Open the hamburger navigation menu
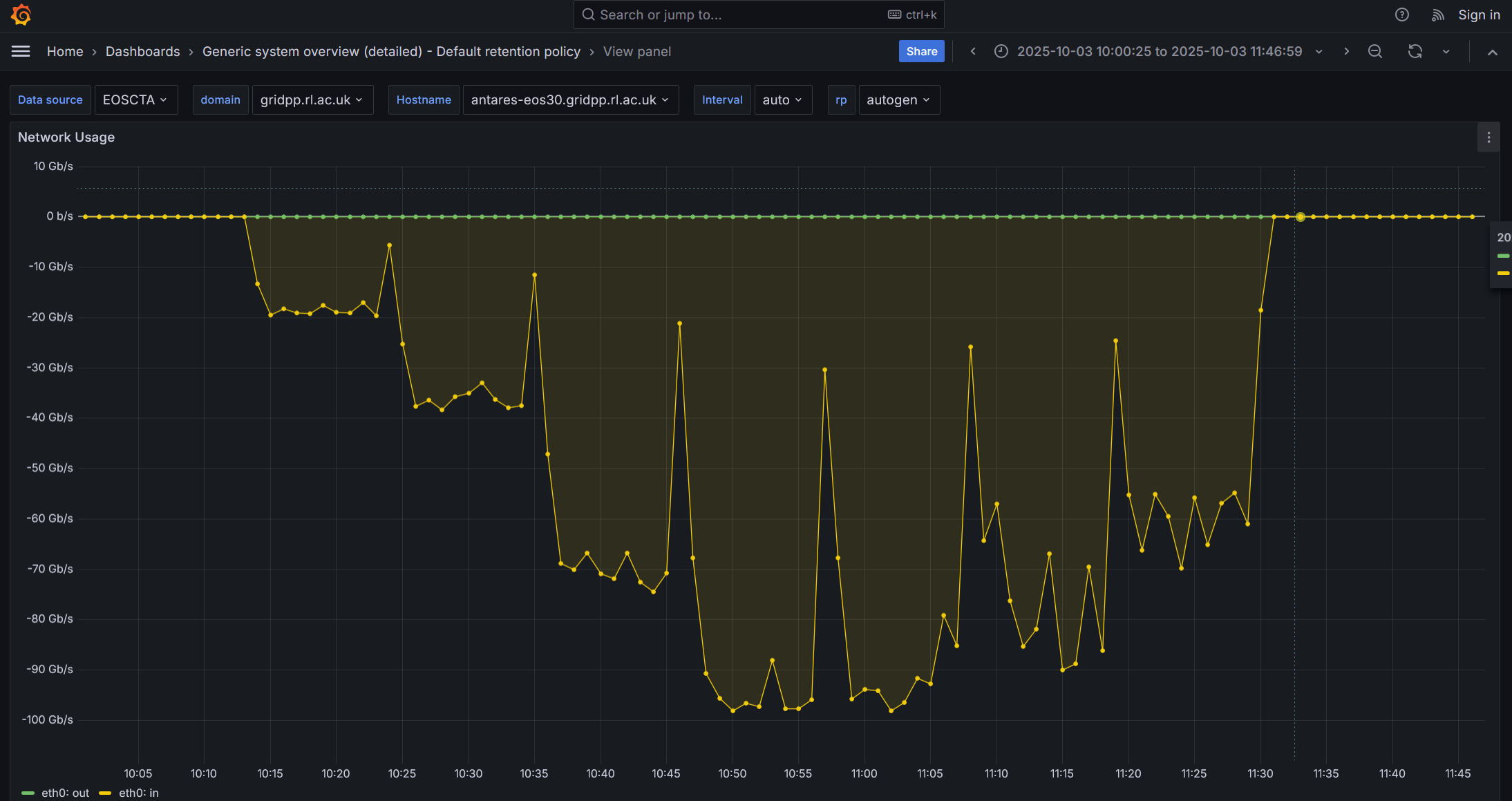The width and height of the screenshot is (1512, 801). pos(21,51)
